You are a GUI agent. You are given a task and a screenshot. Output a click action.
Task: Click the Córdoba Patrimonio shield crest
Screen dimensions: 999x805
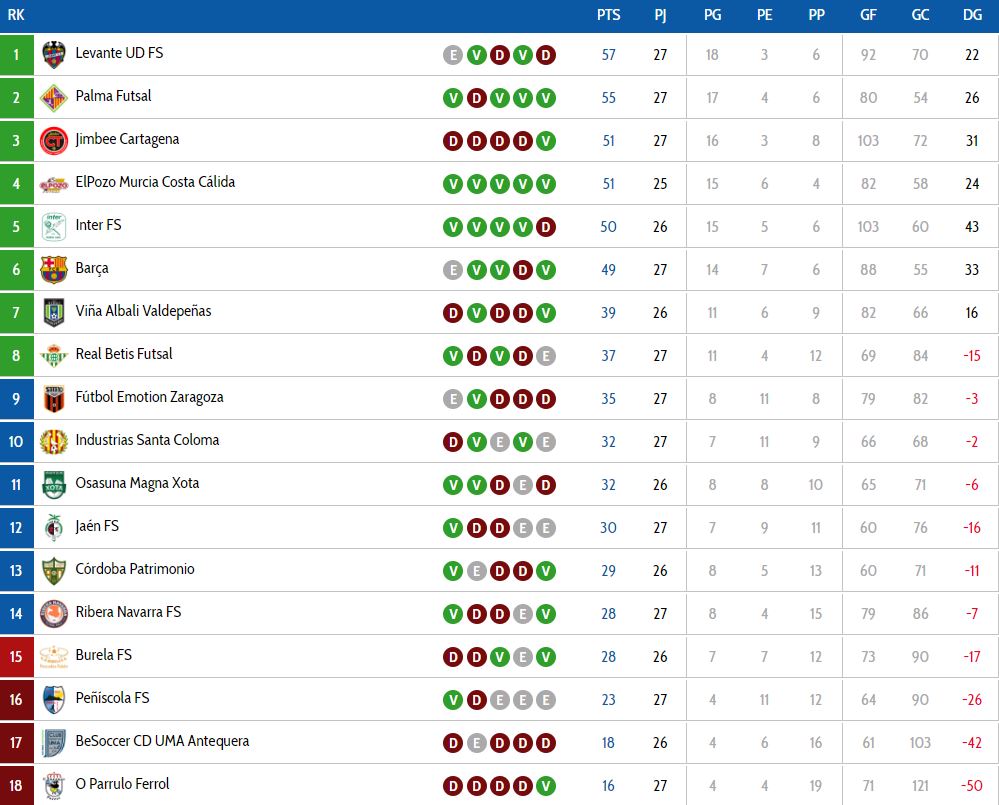point(54,571)
